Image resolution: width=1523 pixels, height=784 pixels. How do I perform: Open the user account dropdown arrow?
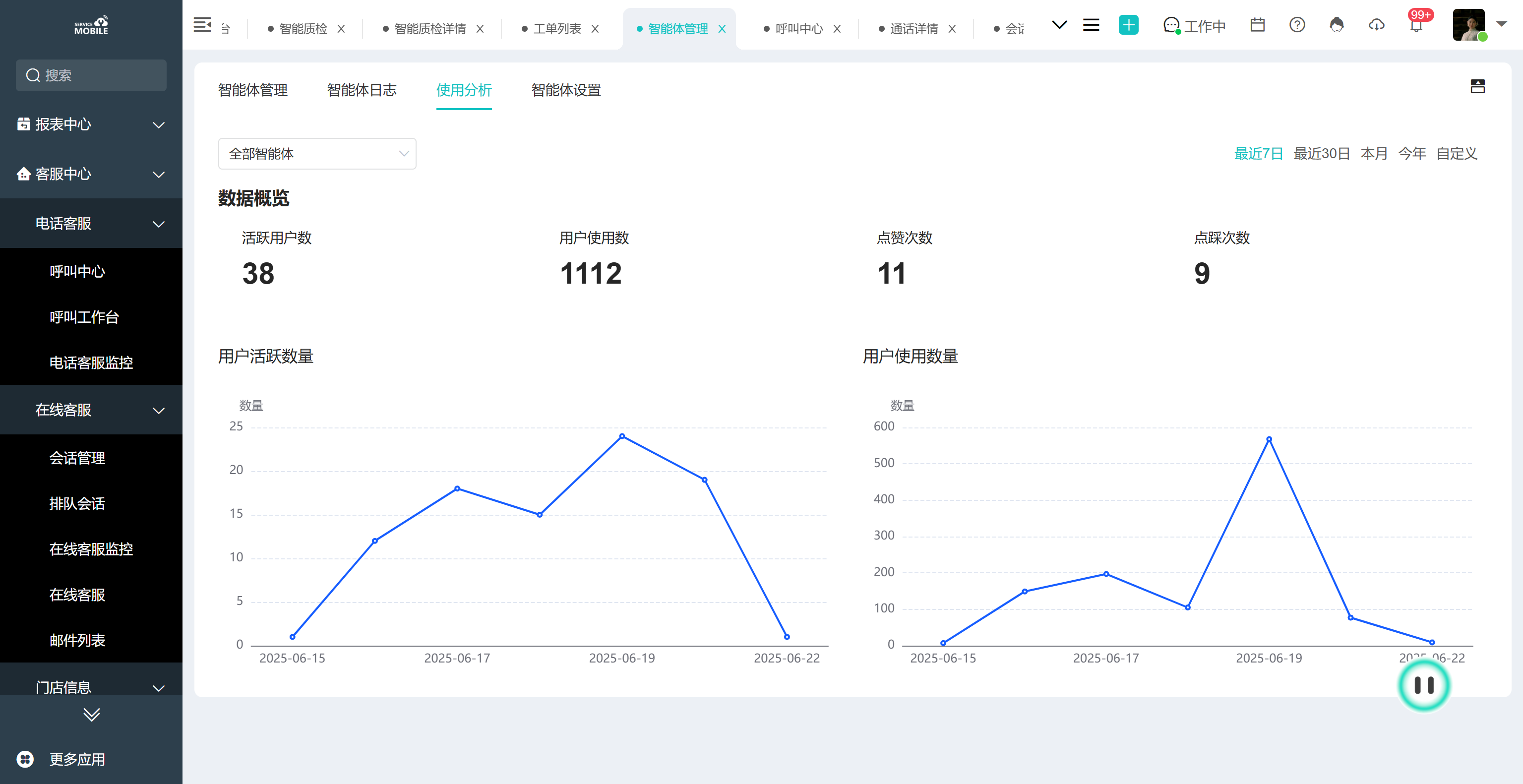tap(1502, 24)
